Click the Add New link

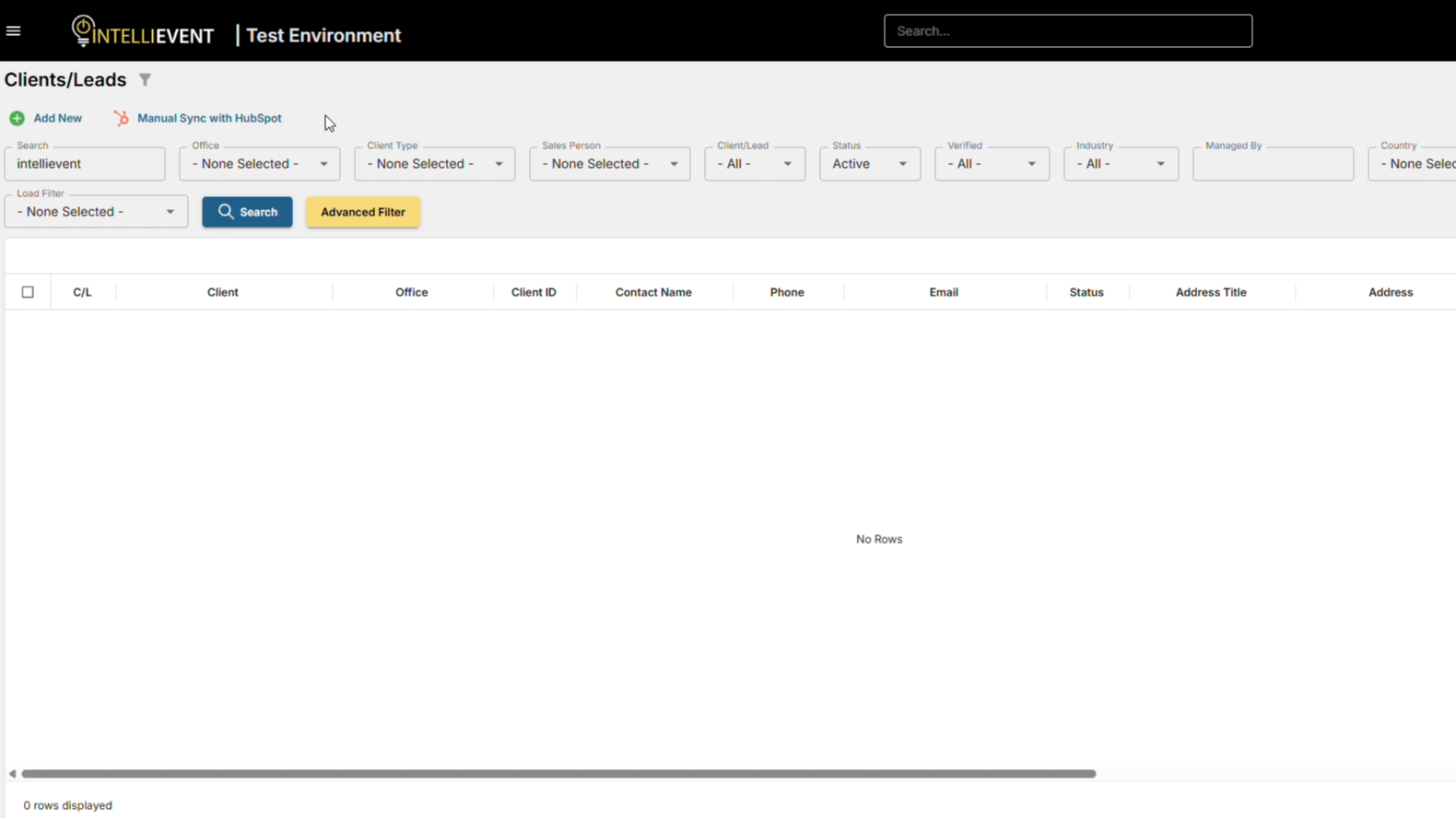tap(57, 118)
